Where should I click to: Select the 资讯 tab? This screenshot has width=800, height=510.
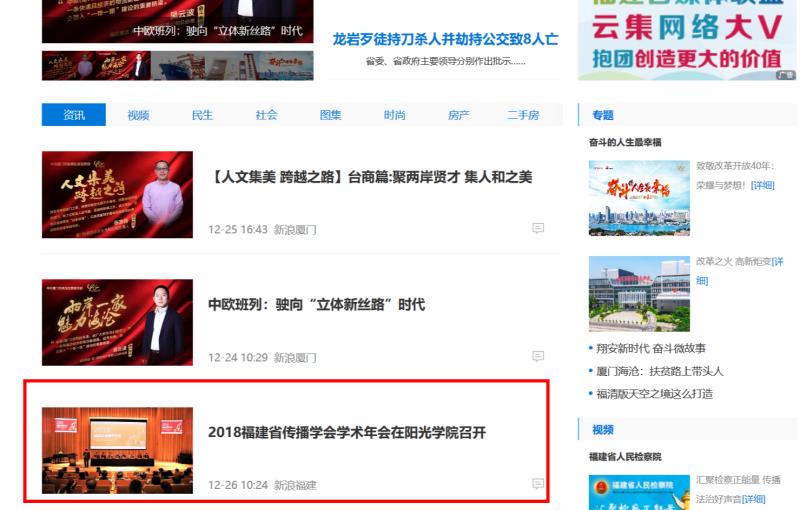click(74, 115)
